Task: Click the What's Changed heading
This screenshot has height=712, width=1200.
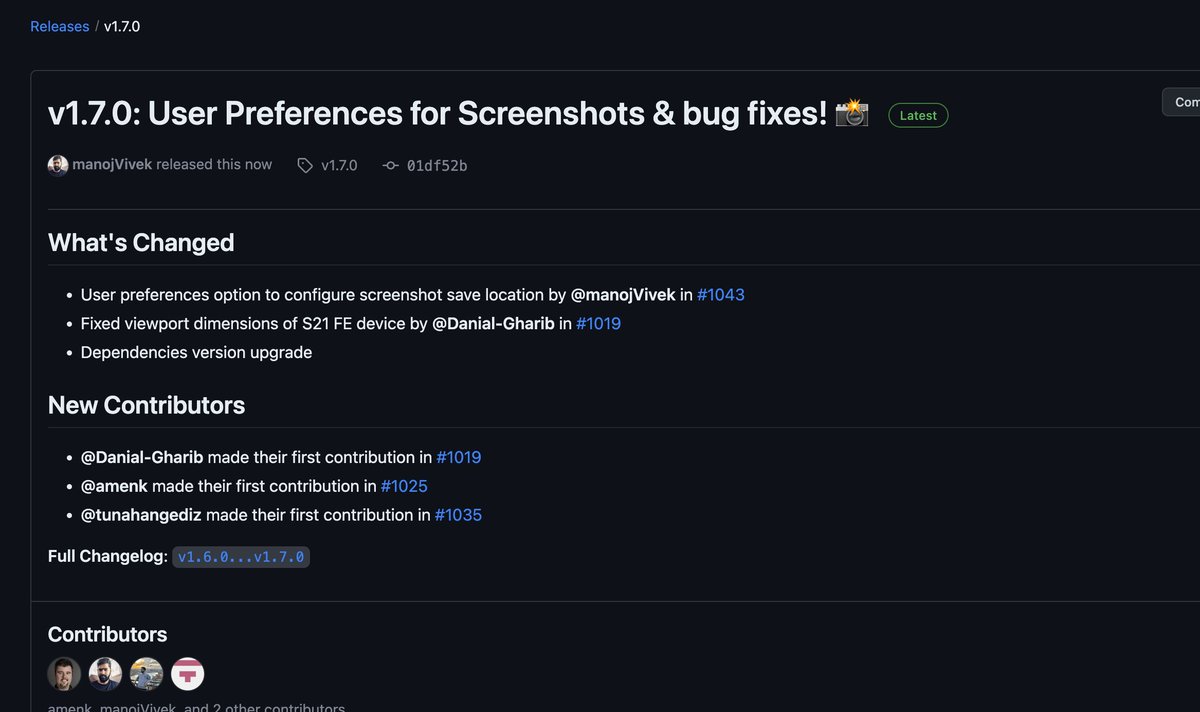Action: [141, 243]
